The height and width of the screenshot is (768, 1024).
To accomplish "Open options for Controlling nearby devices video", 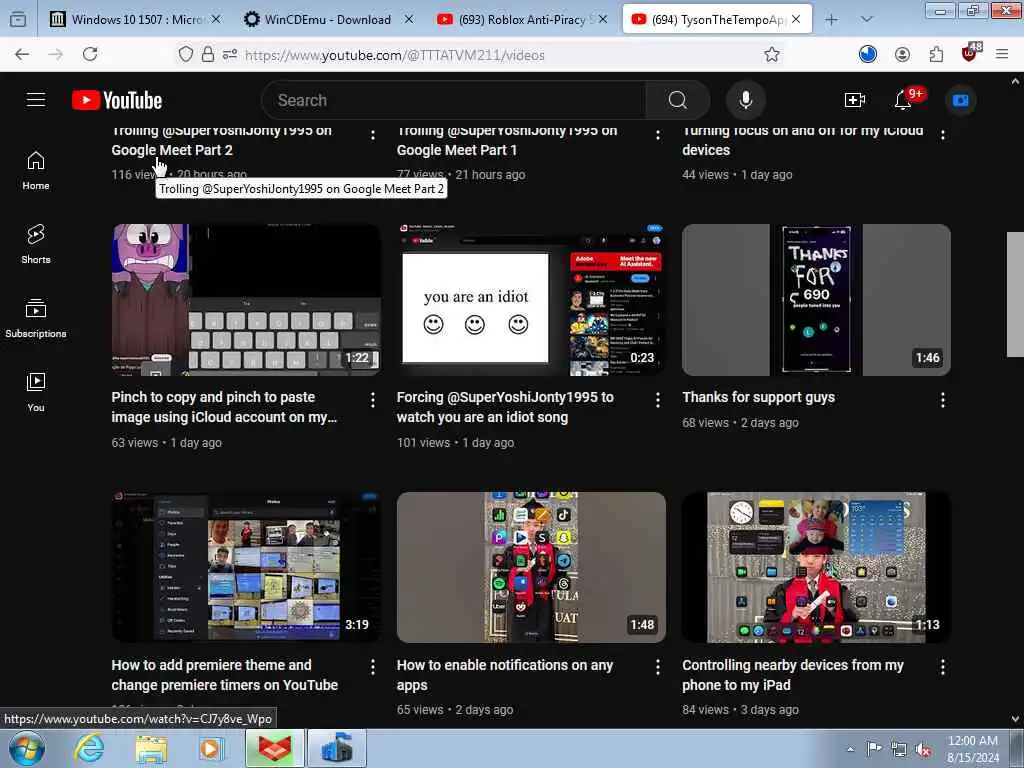I will click(x=942, y=667).
